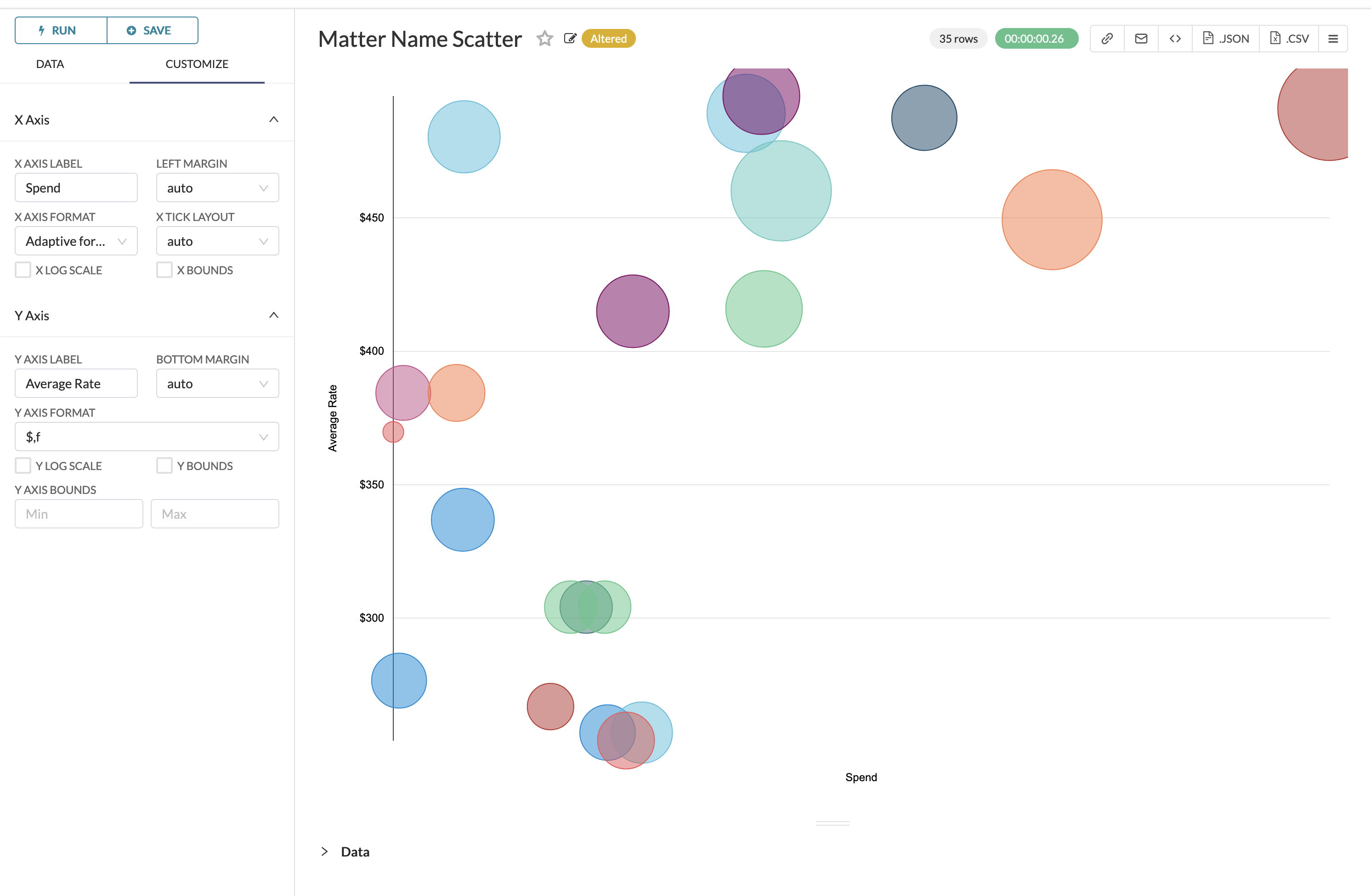
Task: Open the Y Axis Format dropdown
Action: click(x=146, y=436)
